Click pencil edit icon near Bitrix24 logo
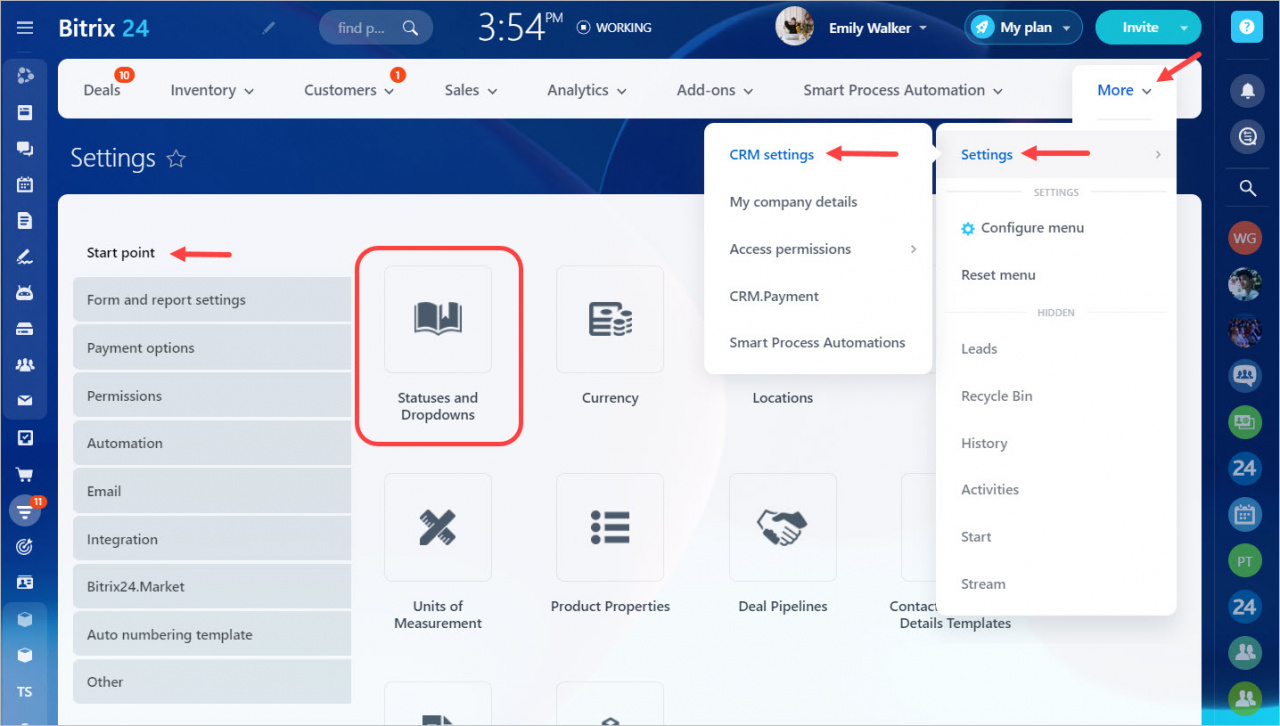The height and width of the screenshot is (726, 1280). tap(268, 28)
